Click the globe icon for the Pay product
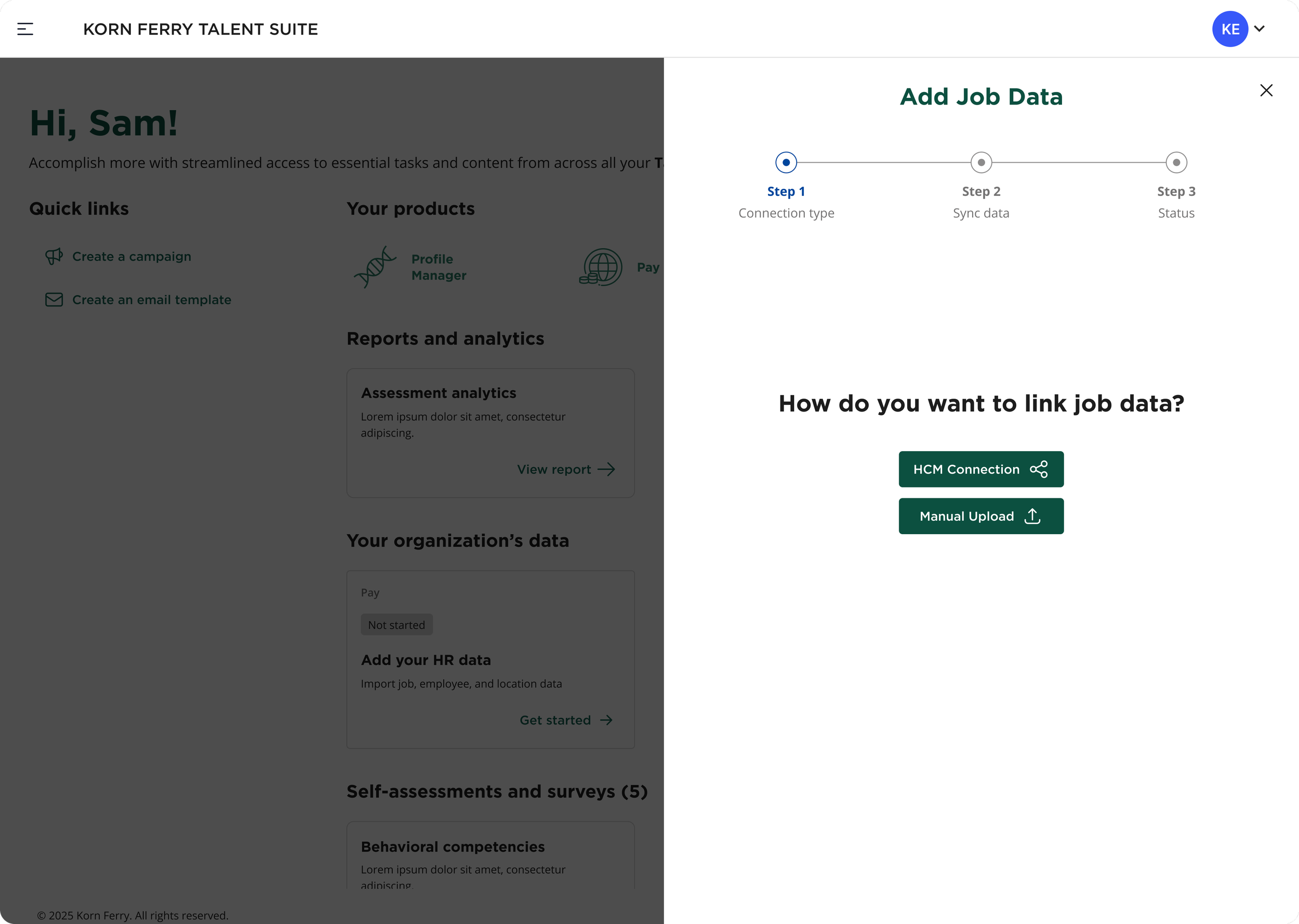 click(x=601, y=267)
